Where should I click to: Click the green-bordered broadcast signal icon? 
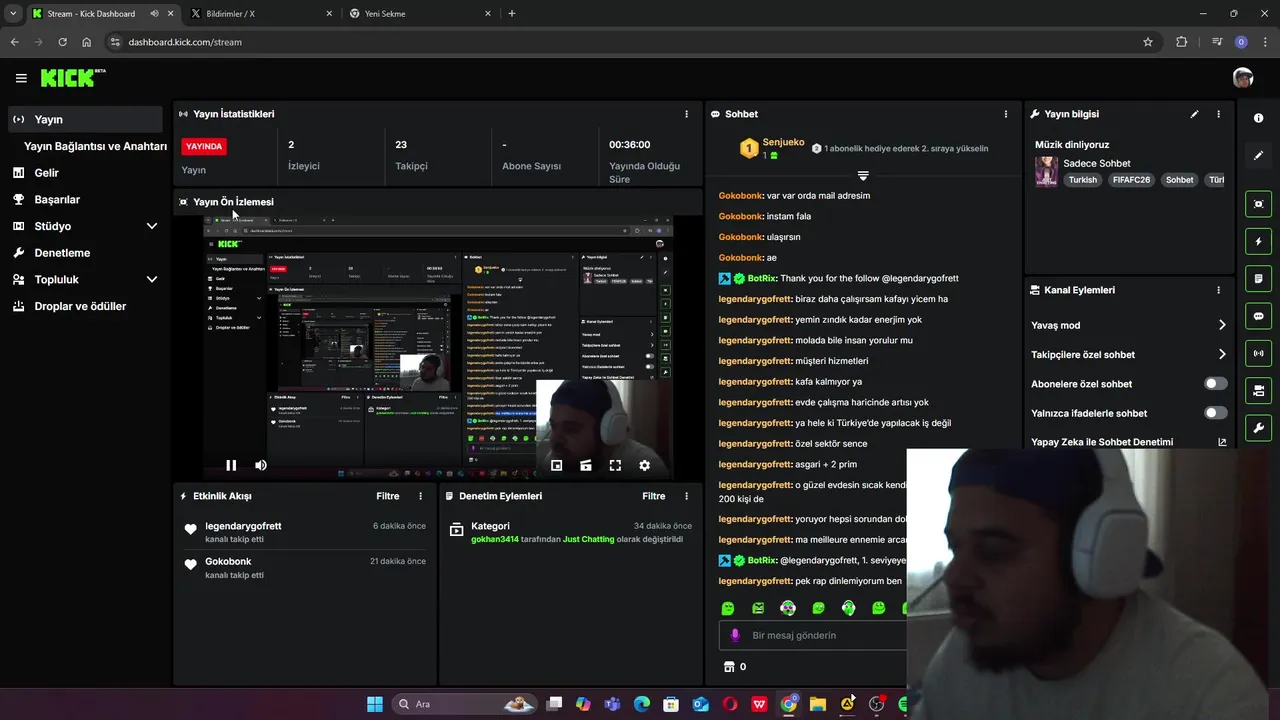[x=1258, y=353]
